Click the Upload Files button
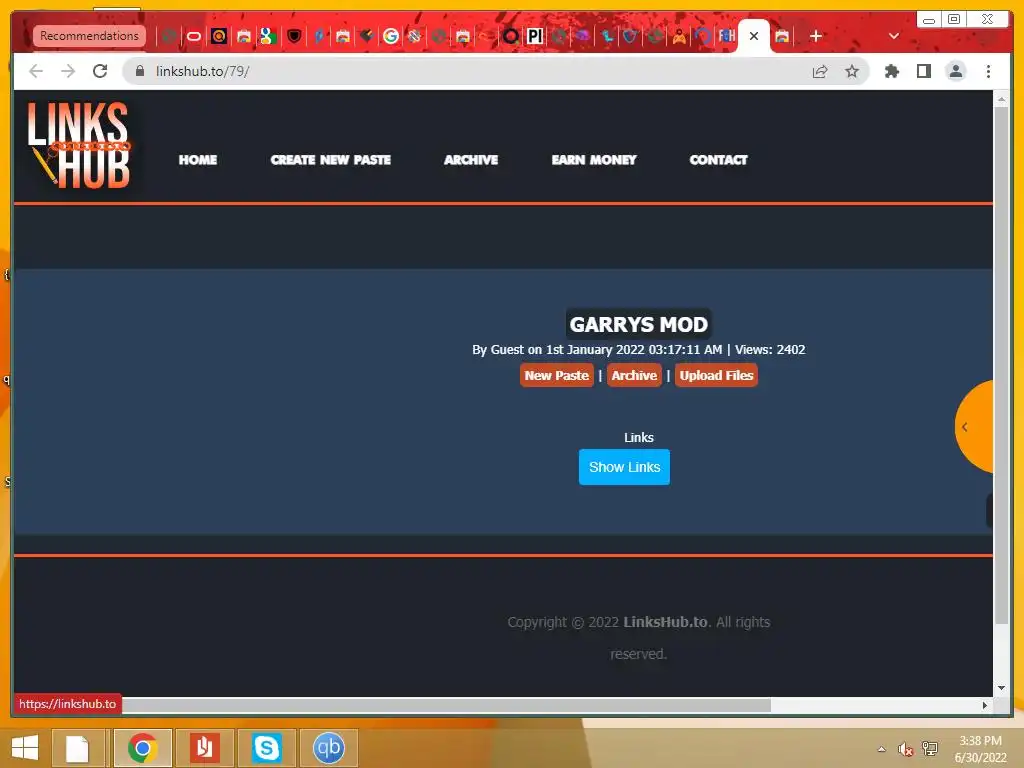The image size is (1024, 768). (x=716, y=376)
